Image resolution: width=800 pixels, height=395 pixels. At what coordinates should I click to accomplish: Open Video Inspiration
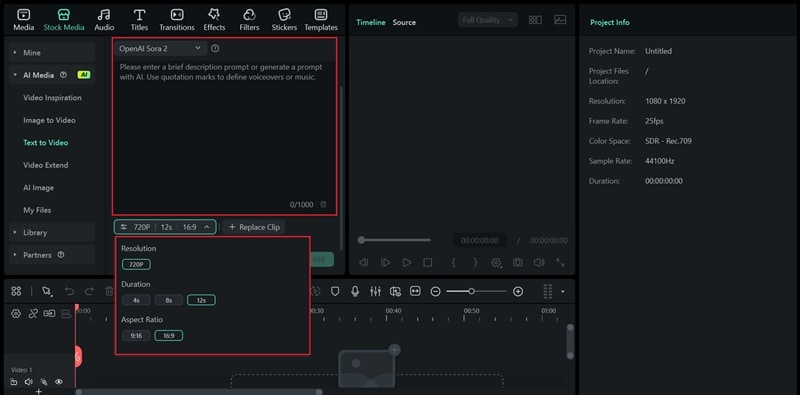pyautogui.click(x=52, y=97)
